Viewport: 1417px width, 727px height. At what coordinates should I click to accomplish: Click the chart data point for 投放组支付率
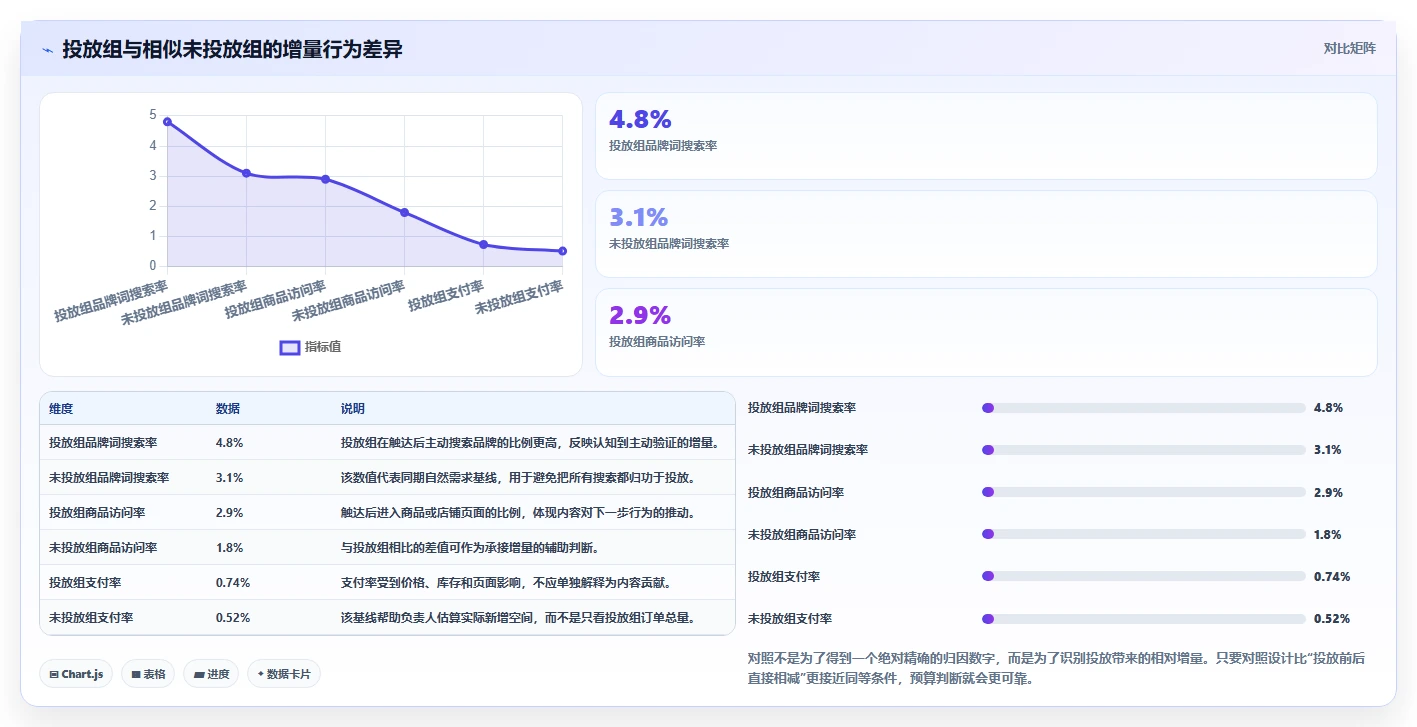click(x=483, y=244)
